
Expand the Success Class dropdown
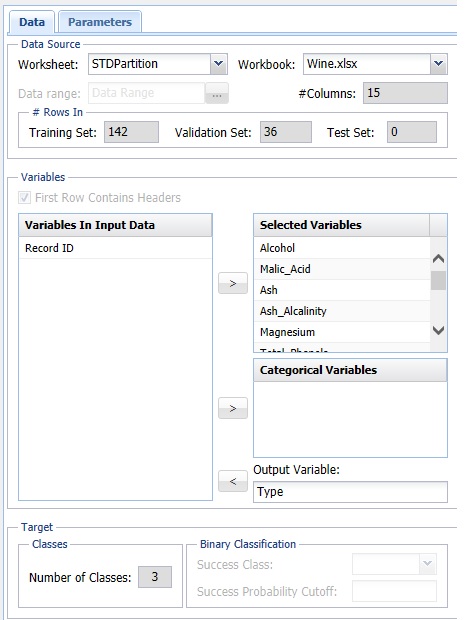tap(427, 564)
